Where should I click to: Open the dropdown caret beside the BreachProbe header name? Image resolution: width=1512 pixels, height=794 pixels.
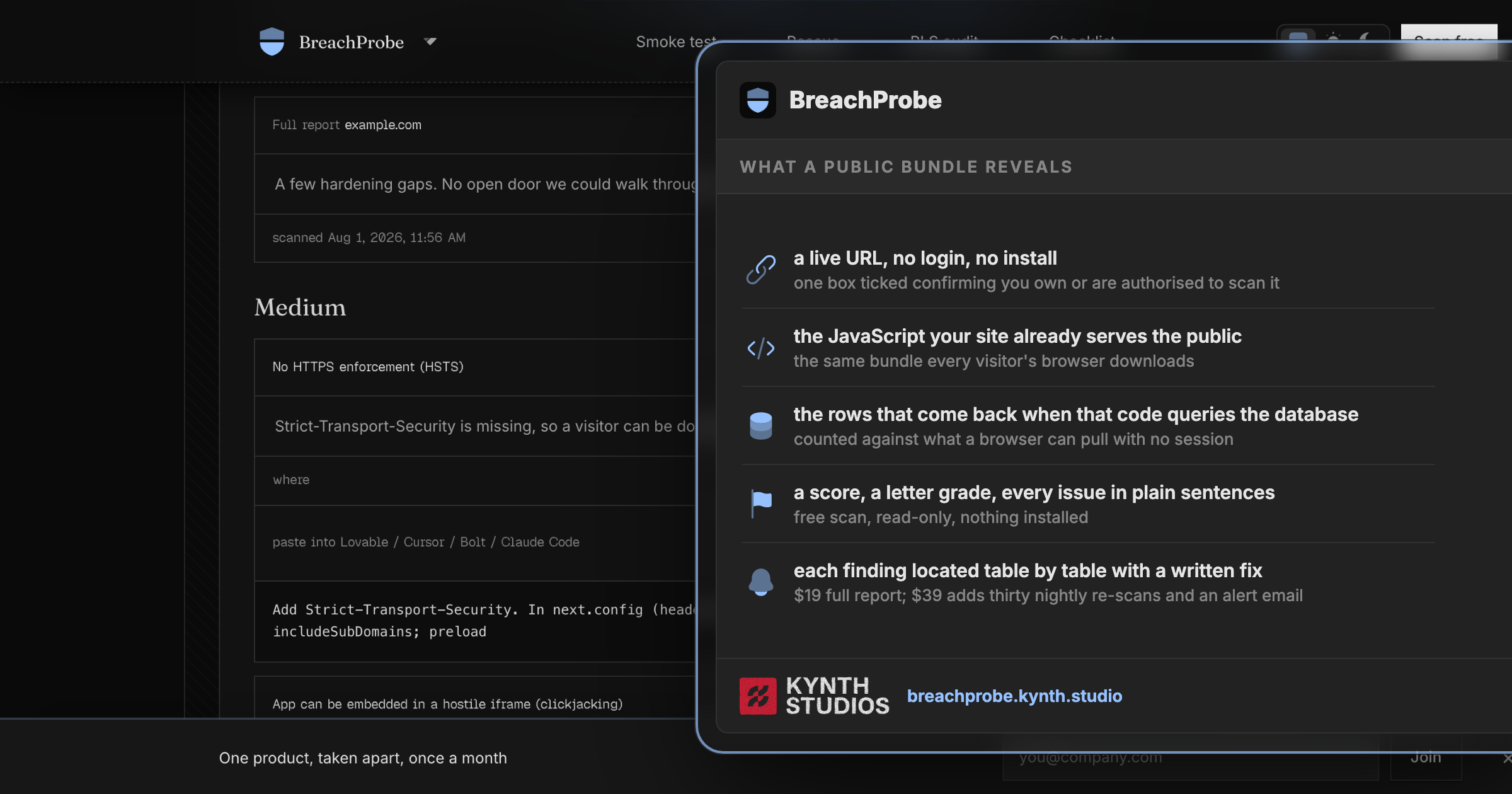coord(430,42)
